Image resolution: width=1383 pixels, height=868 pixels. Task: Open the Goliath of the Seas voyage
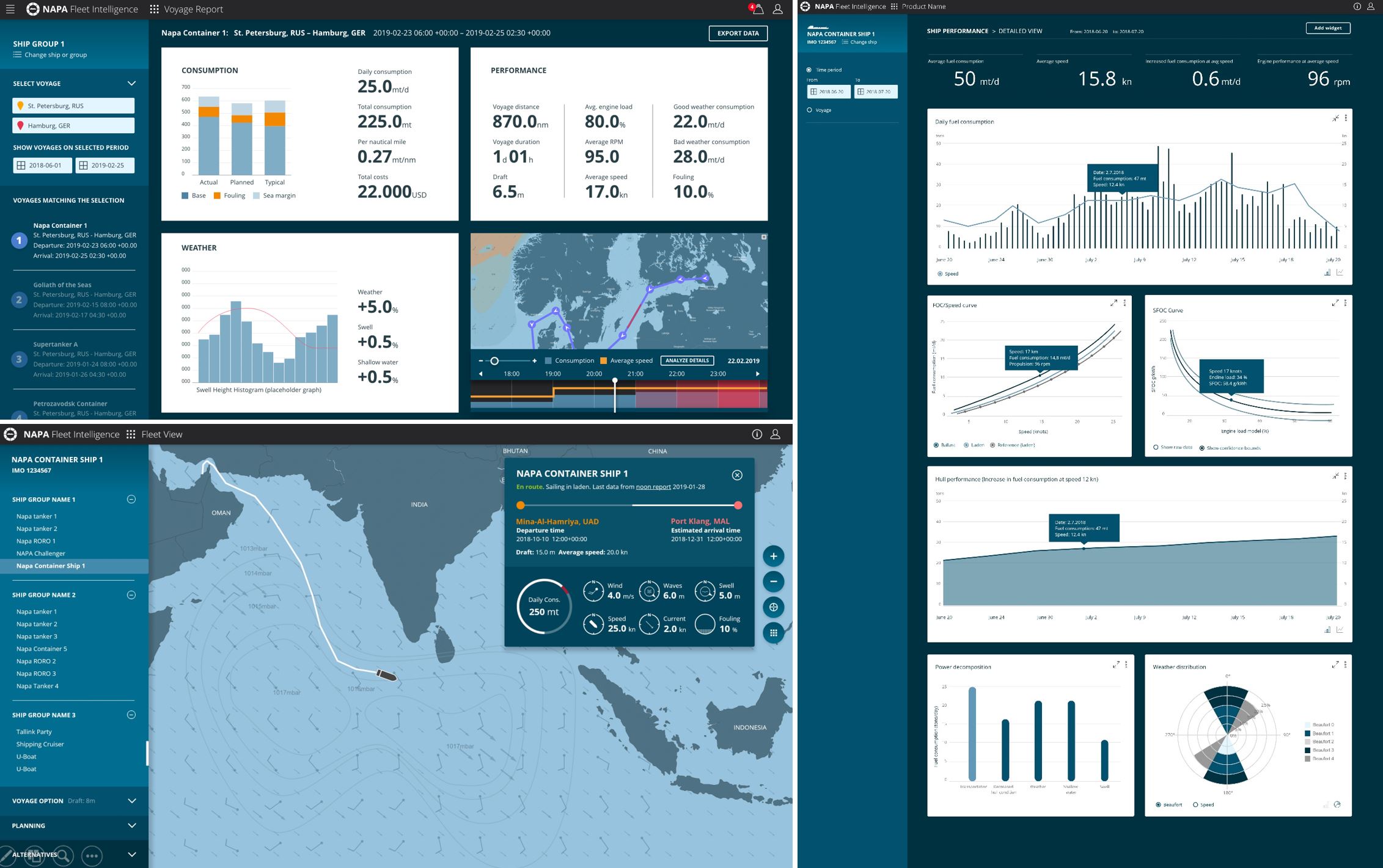click(x=74, y=300)
